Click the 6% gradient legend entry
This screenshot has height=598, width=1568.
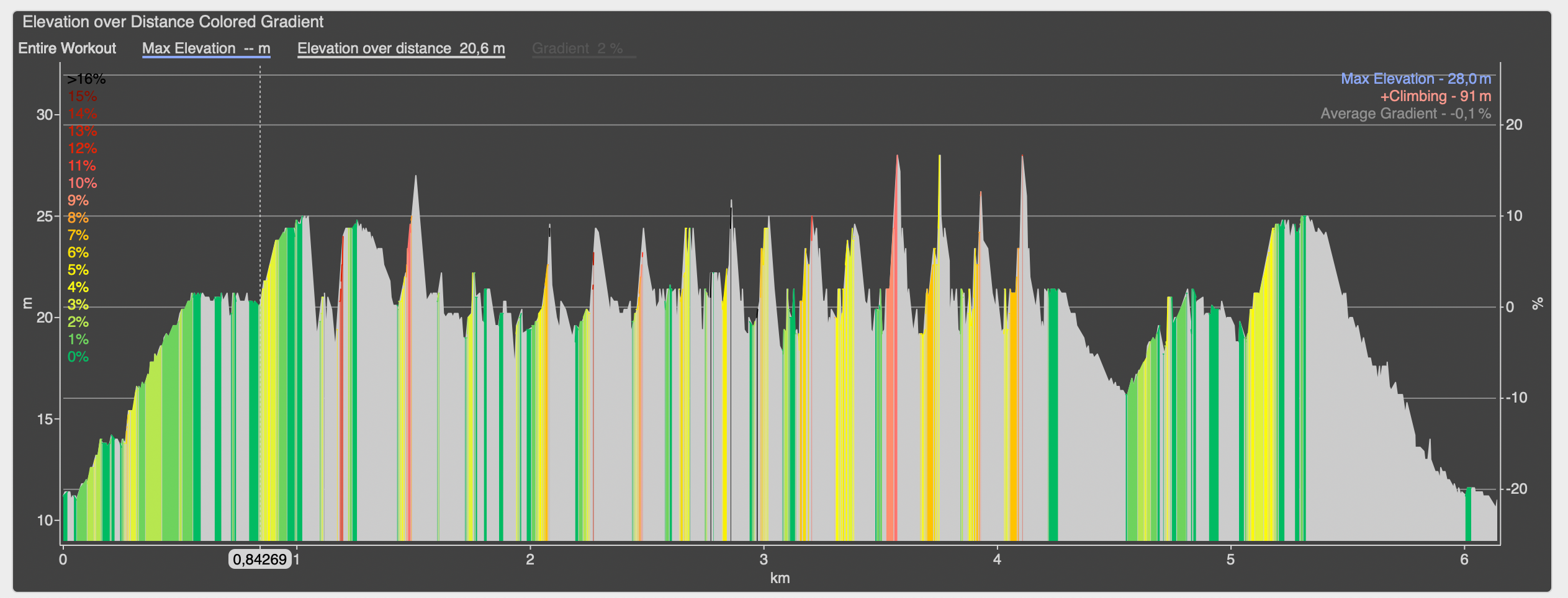(x=78, y=252)
